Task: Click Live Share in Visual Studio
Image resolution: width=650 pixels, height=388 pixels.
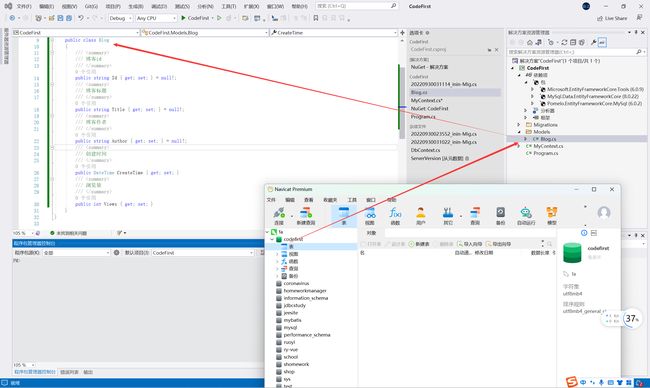Action: (612, 19)
